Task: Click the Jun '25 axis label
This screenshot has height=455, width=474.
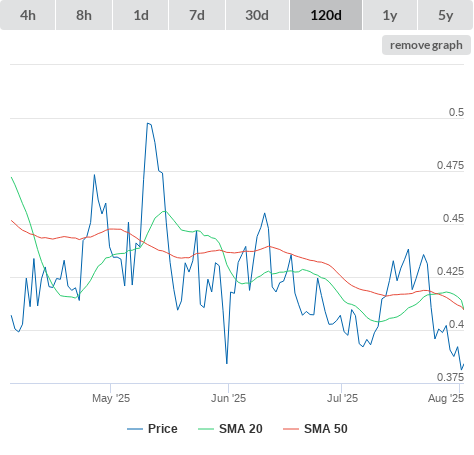Action: [228, 398]
